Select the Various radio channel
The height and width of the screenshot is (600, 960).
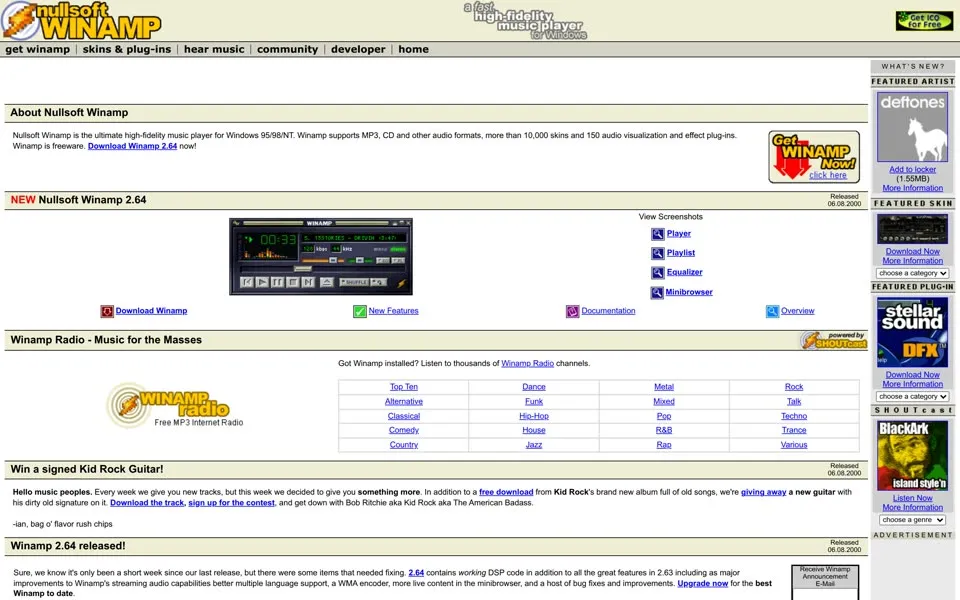[x=794, y=445]
